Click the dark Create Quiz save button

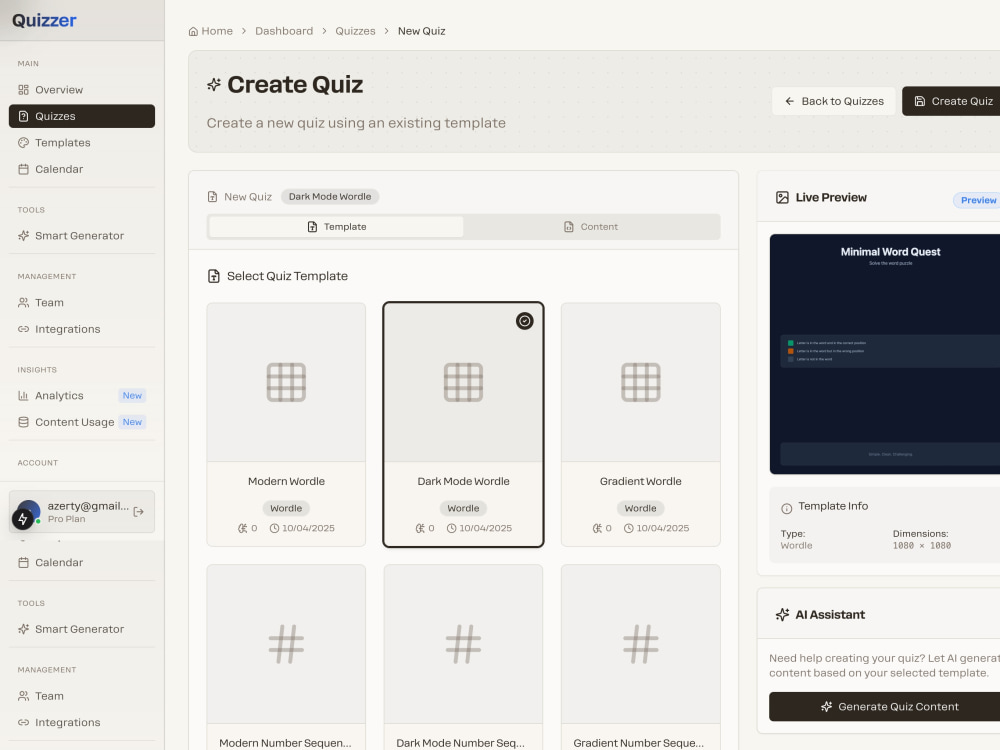point(951,101)
